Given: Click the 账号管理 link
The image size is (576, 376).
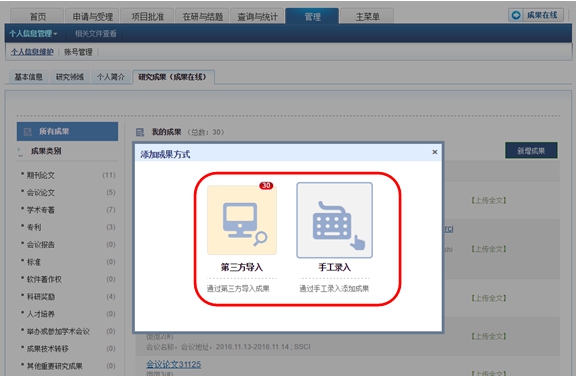Looking at the screenshot, I should click(78, 52).
